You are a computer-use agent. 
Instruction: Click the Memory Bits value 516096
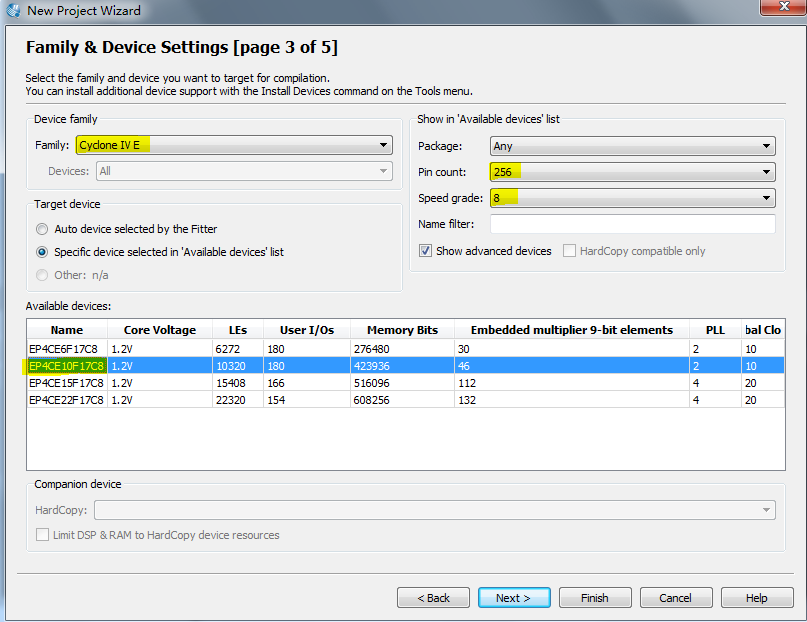[x=372, y=383]
